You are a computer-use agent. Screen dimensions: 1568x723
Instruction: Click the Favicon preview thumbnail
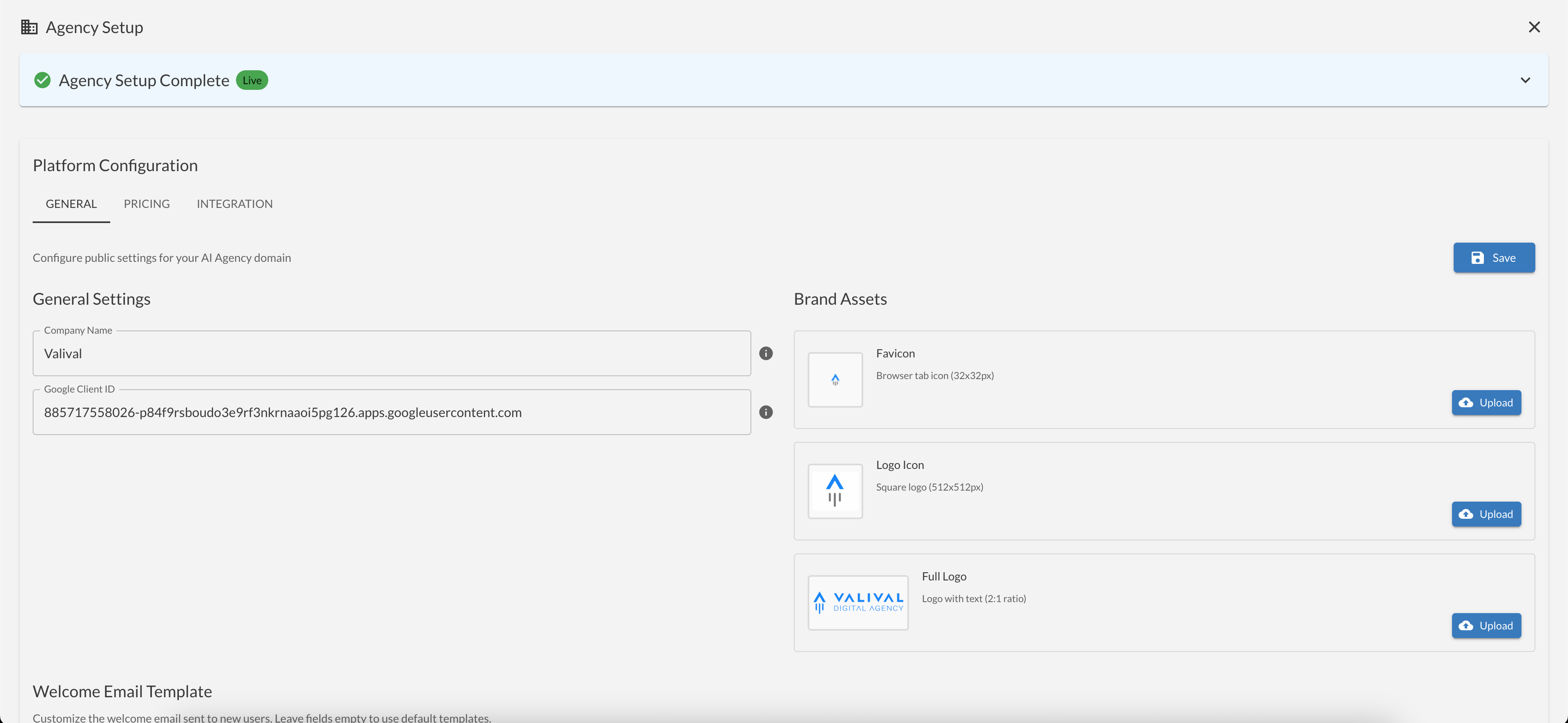click(835, 379)
